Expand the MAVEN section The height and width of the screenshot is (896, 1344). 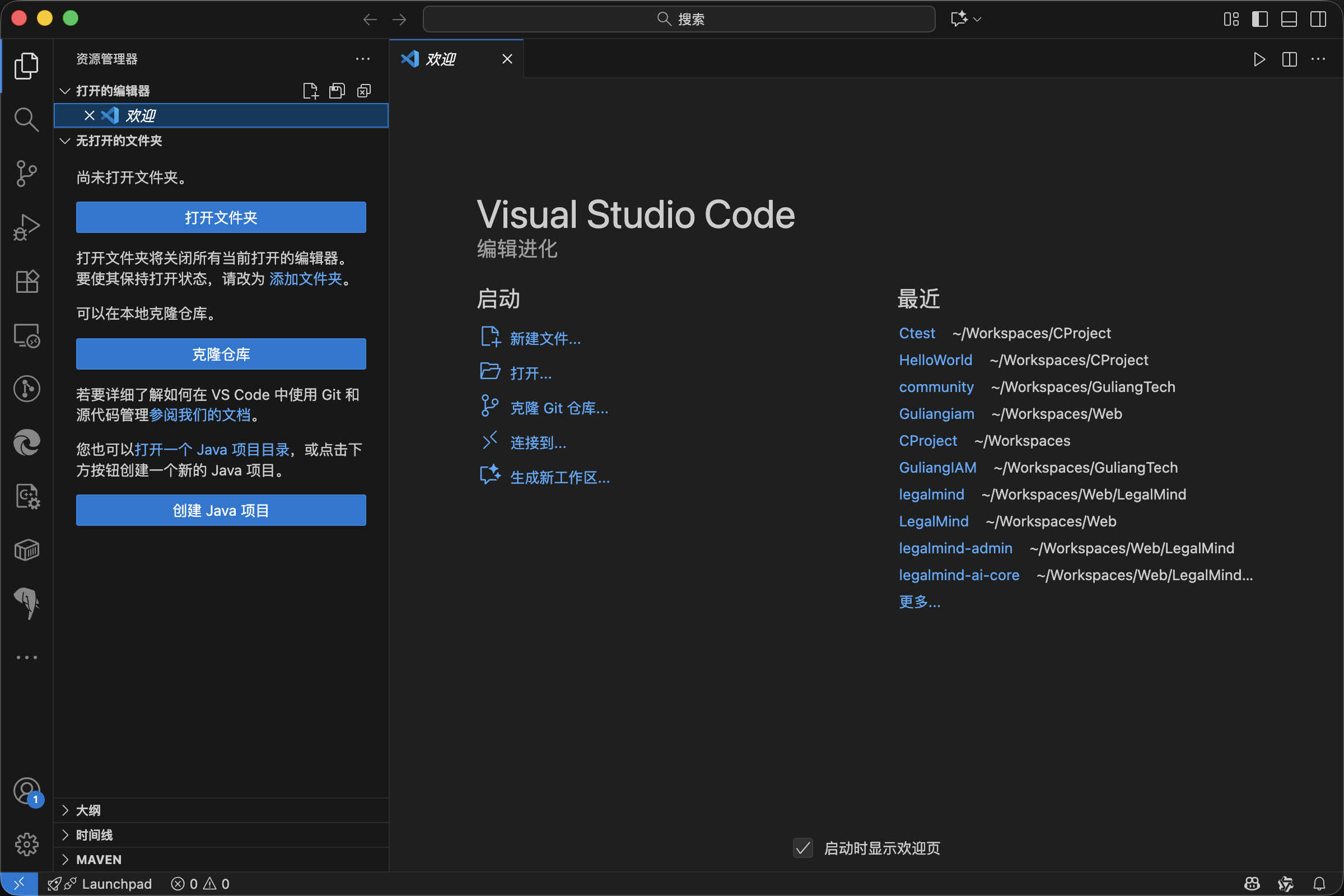click(x=99, y=860)
